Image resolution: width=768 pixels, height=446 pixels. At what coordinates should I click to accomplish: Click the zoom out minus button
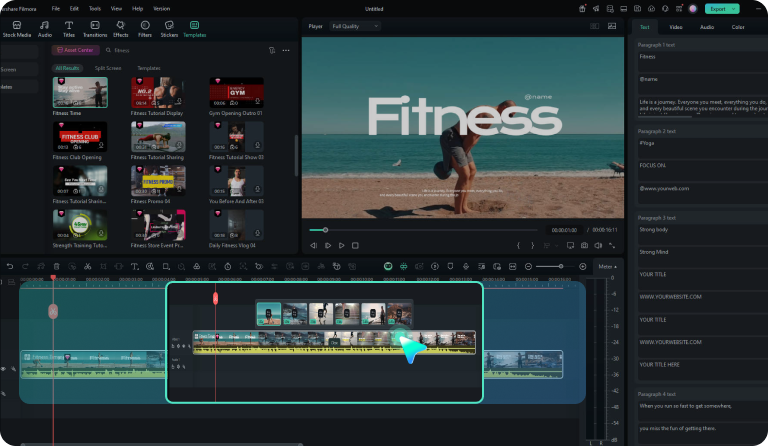528,266
